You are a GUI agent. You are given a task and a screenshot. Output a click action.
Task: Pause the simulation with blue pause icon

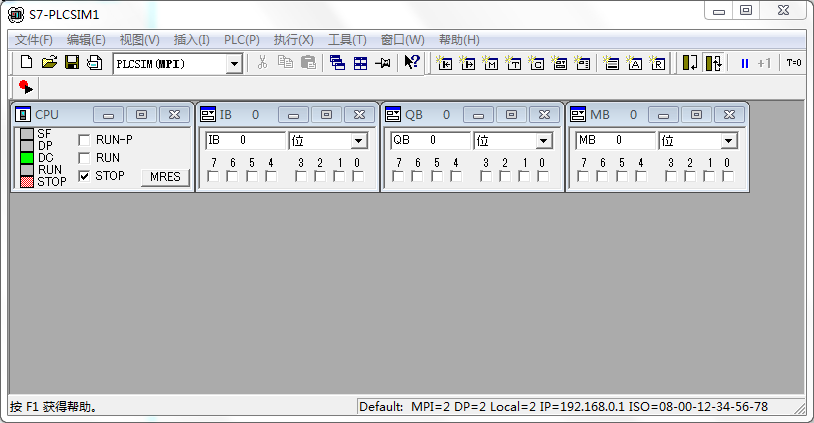pyautogui.click(x=745, y=63)
